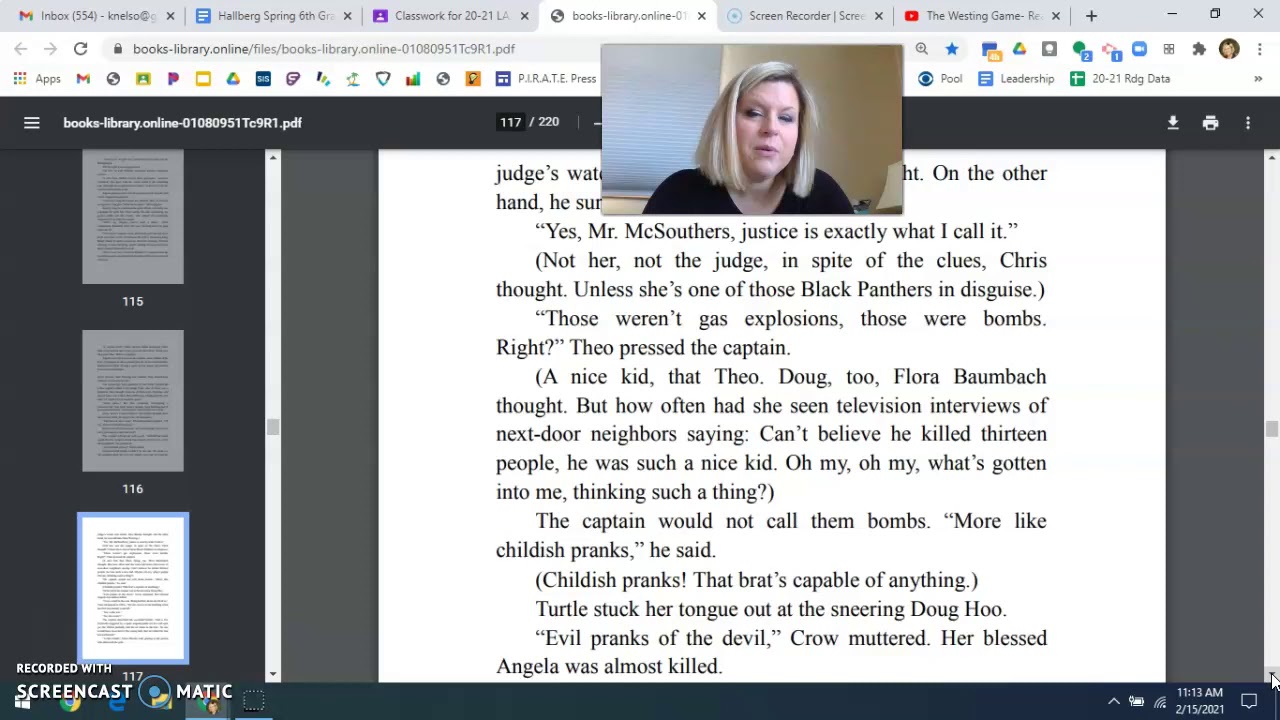This screenshot has width=1280, height=720.
Task: Open the Leadership bookmark
Action: coord(1016,78)
